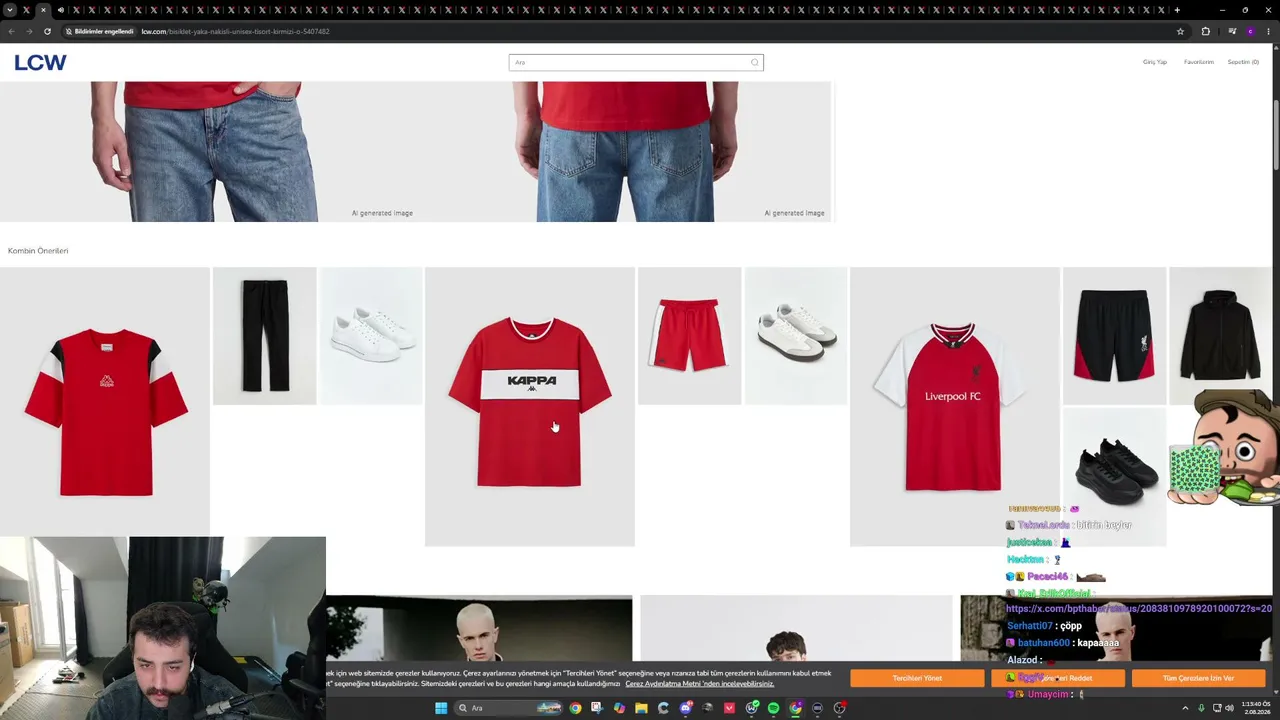
Task: Switch to the active Chrome profile window in taskbar
Action: [x=795, y=708]
